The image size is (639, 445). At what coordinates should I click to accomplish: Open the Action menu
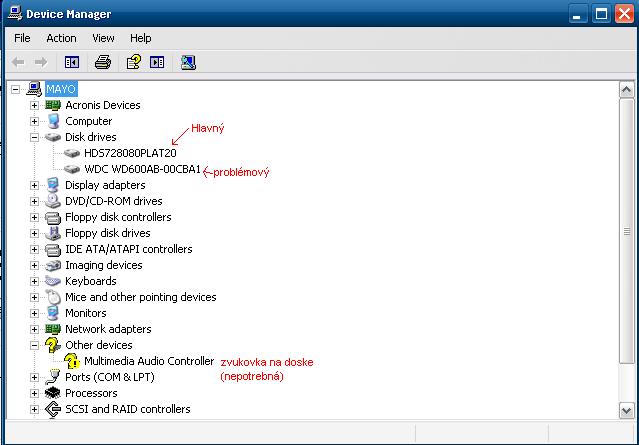point(61,38)
